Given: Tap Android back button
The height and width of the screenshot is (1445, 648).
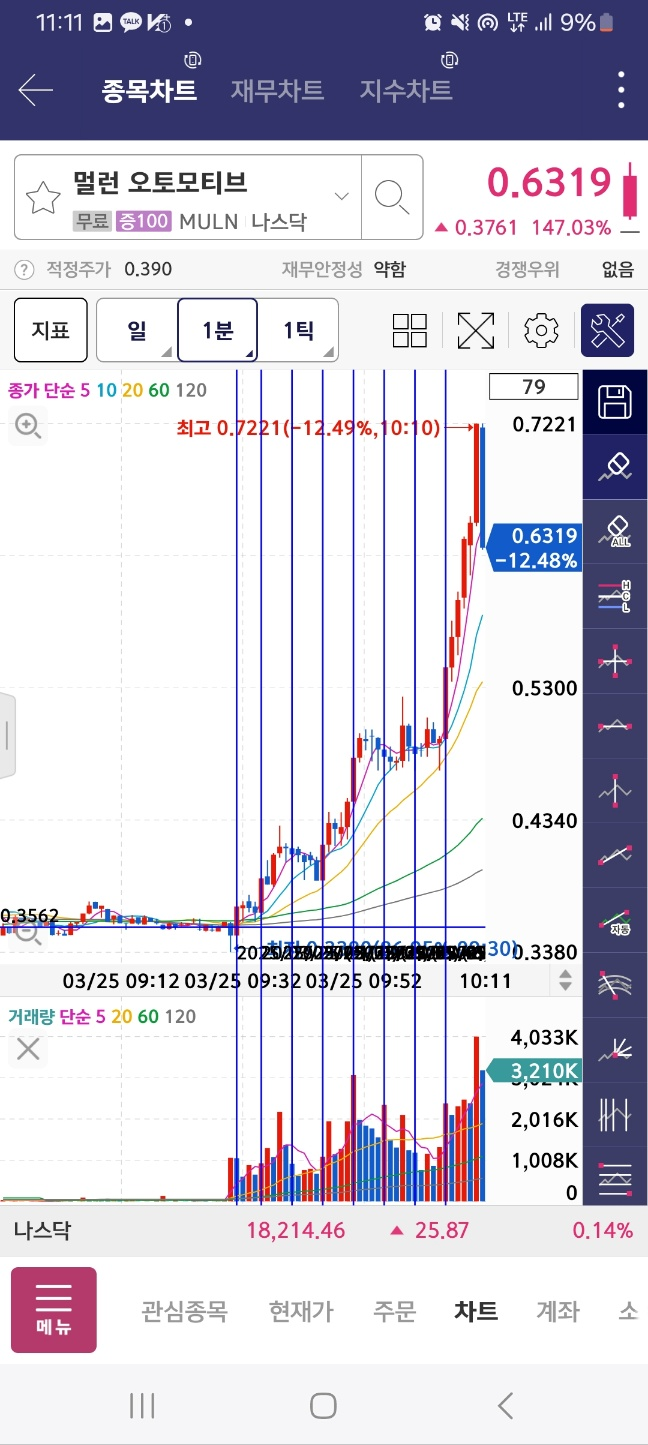Looking at the screenshot, I should pos(505,1406).
